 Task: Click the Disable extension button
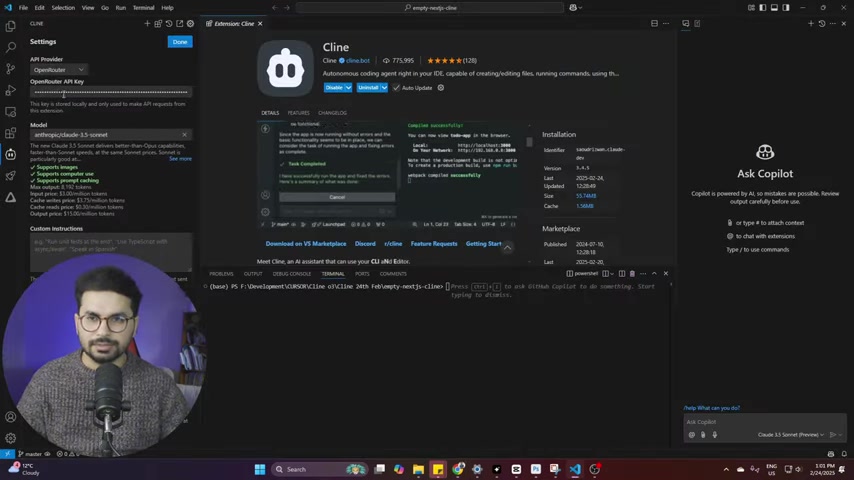[334, 88]
